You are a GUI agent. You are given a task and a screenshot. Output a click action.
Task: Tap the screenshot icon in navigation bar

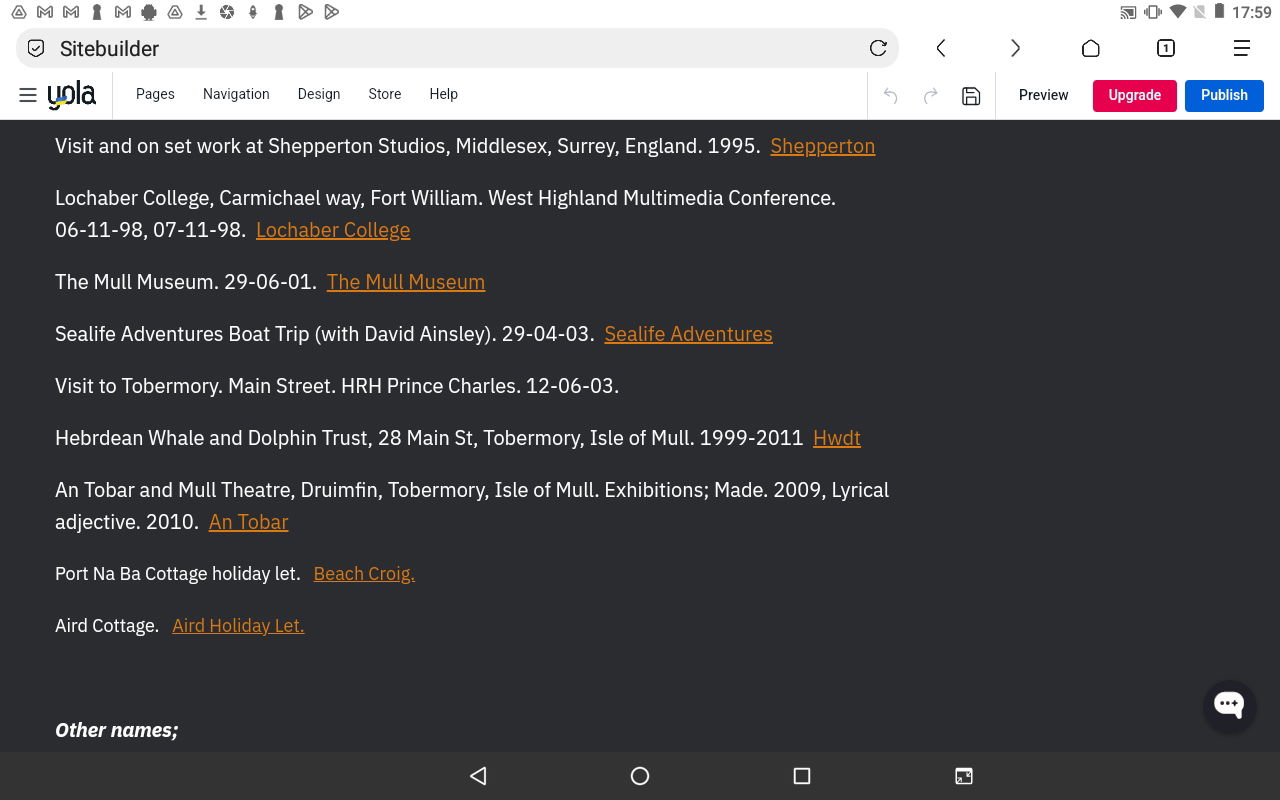click(964, 776)
